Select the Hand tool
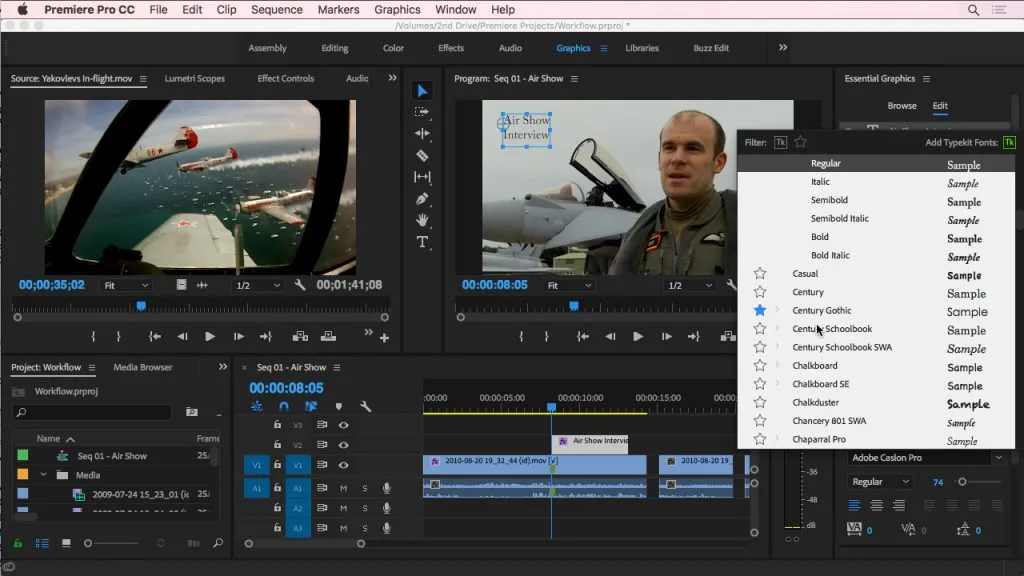 pos(421,221)
